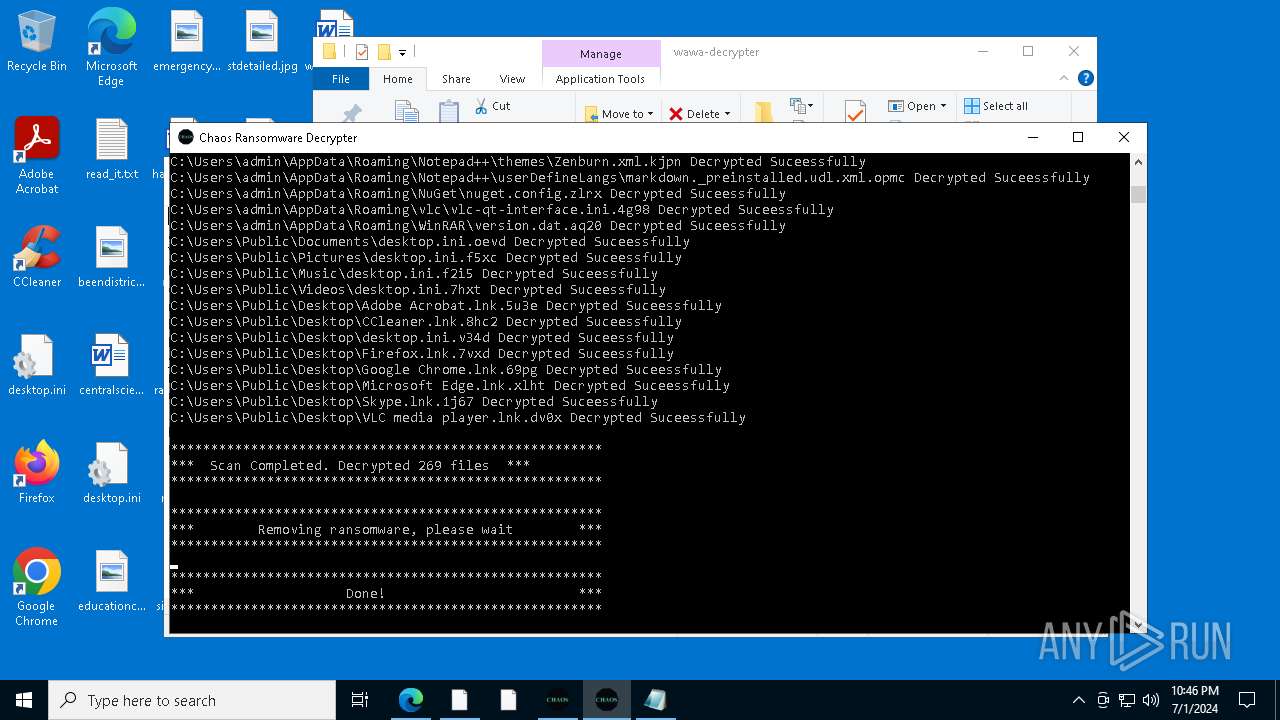The width and height of the screenshot is (1280, 720).
Task: Select the stdetailed.jpg desktop file
Action: tap(262, 42)
